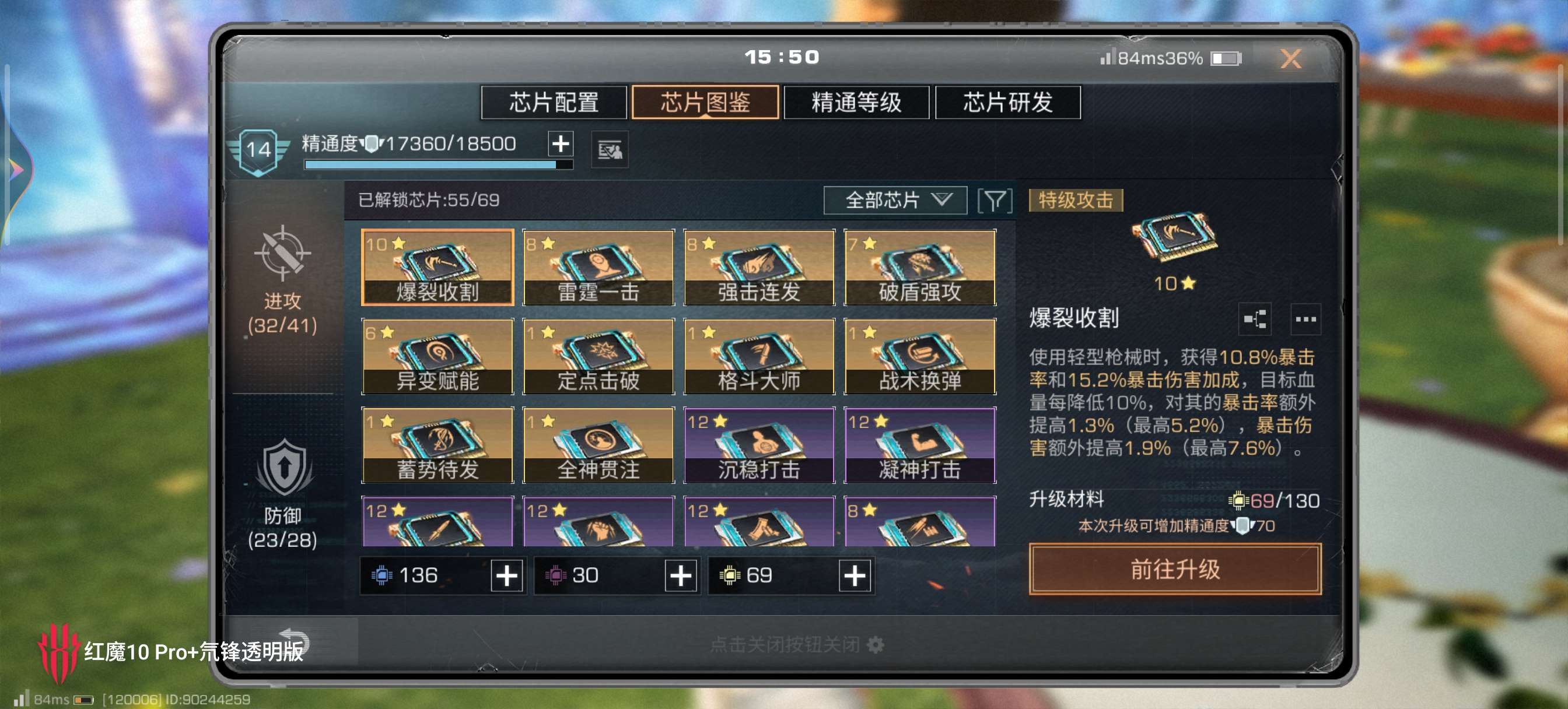The image size is (1568, 709).
Task: Select the 进攻 (32/41) attack category
Action: tap(282, 280)
